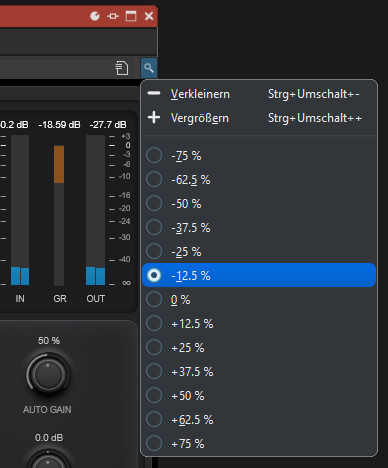
Task: Choose Verkleinern to shrink the view
Action: (x=259, y=94)
